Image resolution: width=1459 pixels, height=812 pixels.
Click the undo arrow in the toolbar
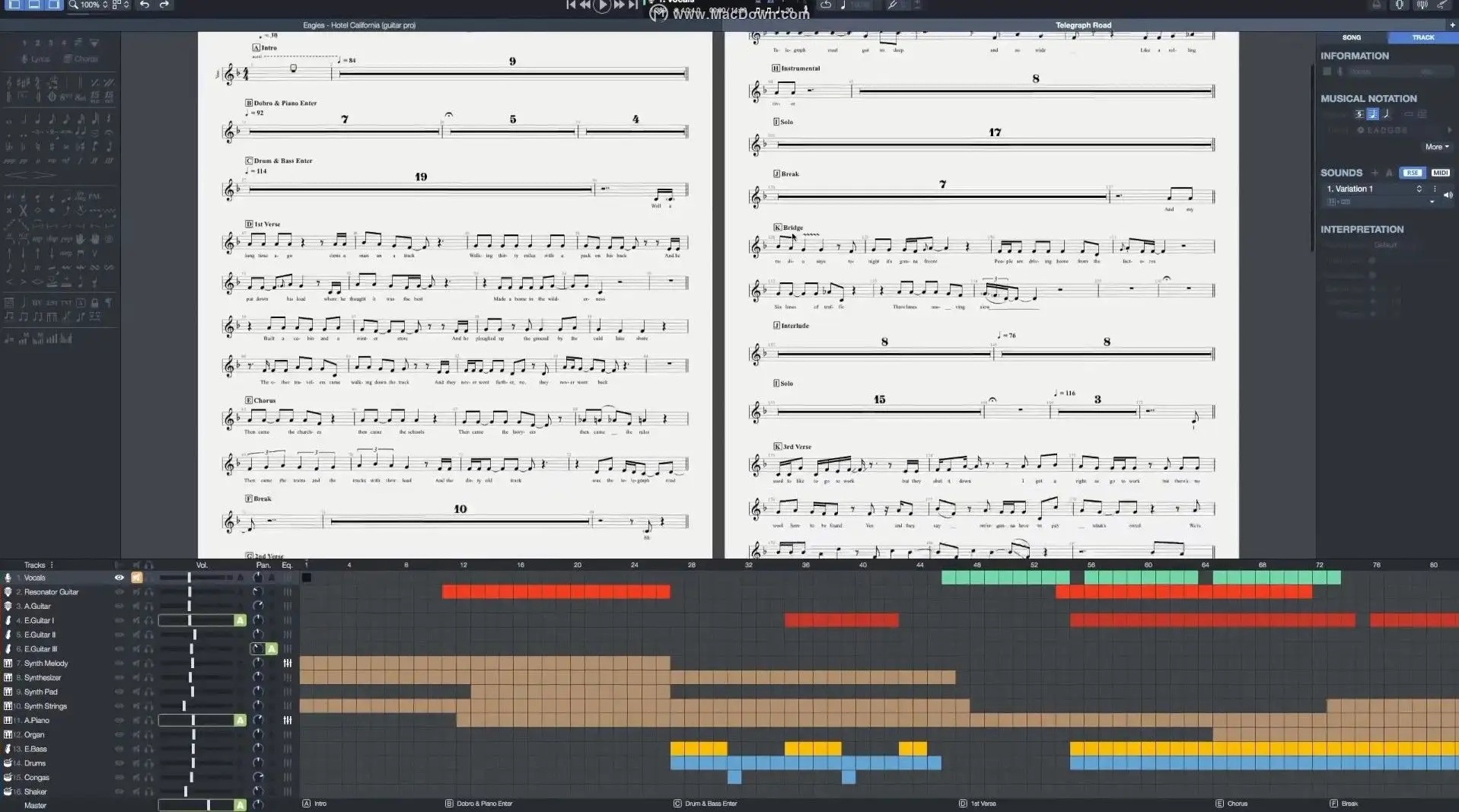(145, 5)
